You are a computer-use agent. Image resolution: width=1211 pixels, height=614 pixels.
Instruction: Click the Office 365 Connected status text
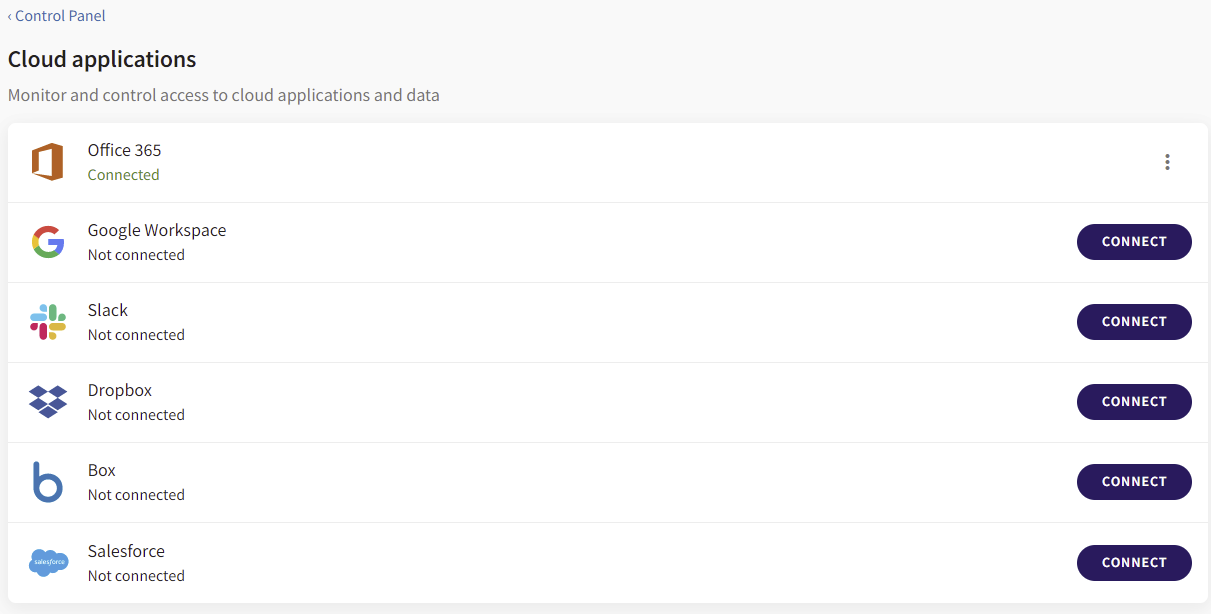pyautogui.click(x=123, y=175)
